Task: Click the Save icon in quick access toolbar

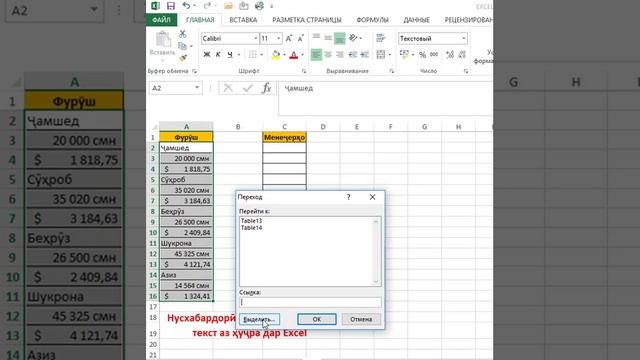Action: pyautogui.click(x=171, y=6)
